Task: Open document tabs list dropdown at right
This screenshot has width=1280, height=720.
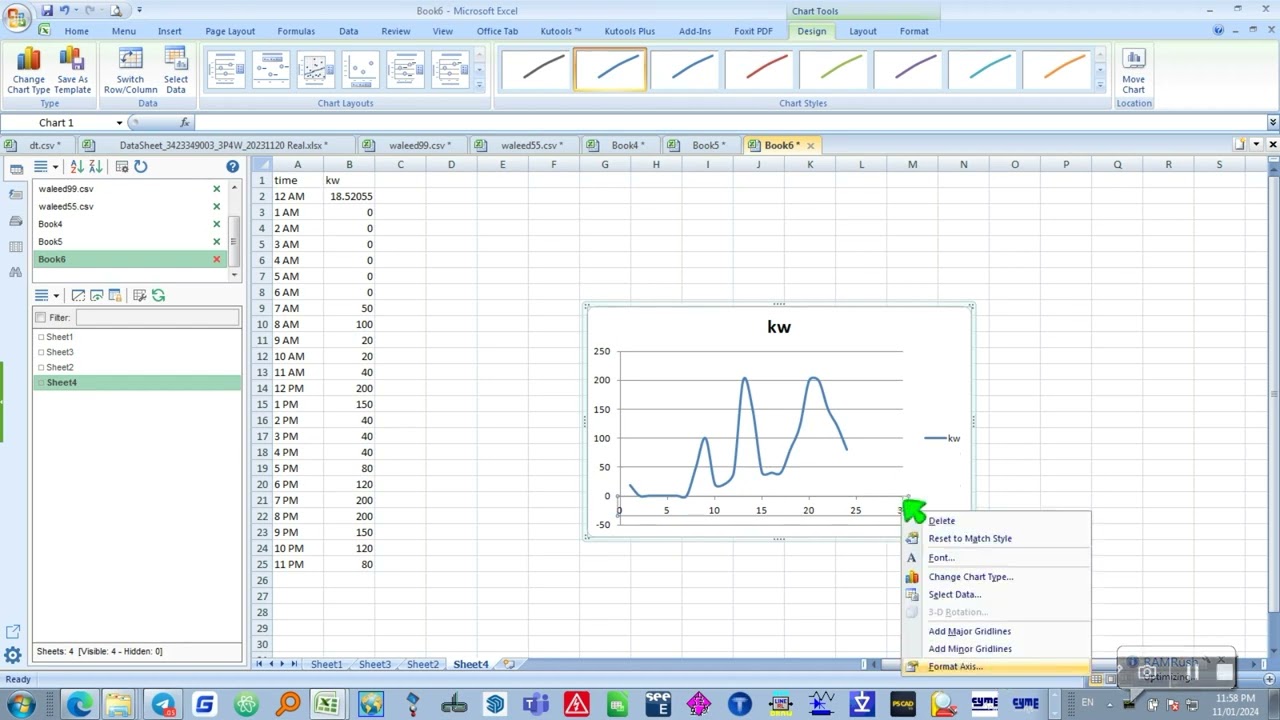Action: click(x=1256, y=145)
